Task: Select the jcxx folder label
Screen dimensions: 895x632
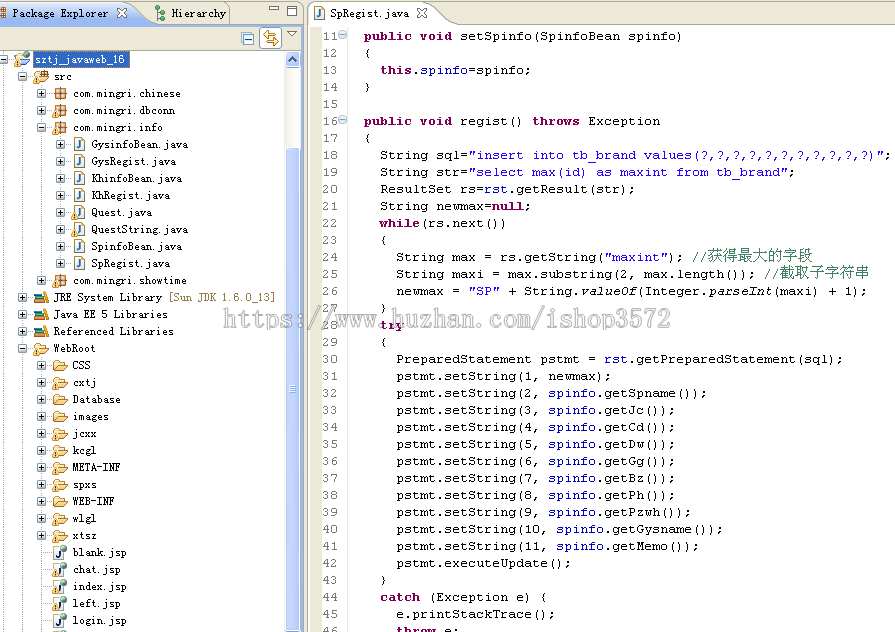Action: pyautogui.click(x=84, y=434)
